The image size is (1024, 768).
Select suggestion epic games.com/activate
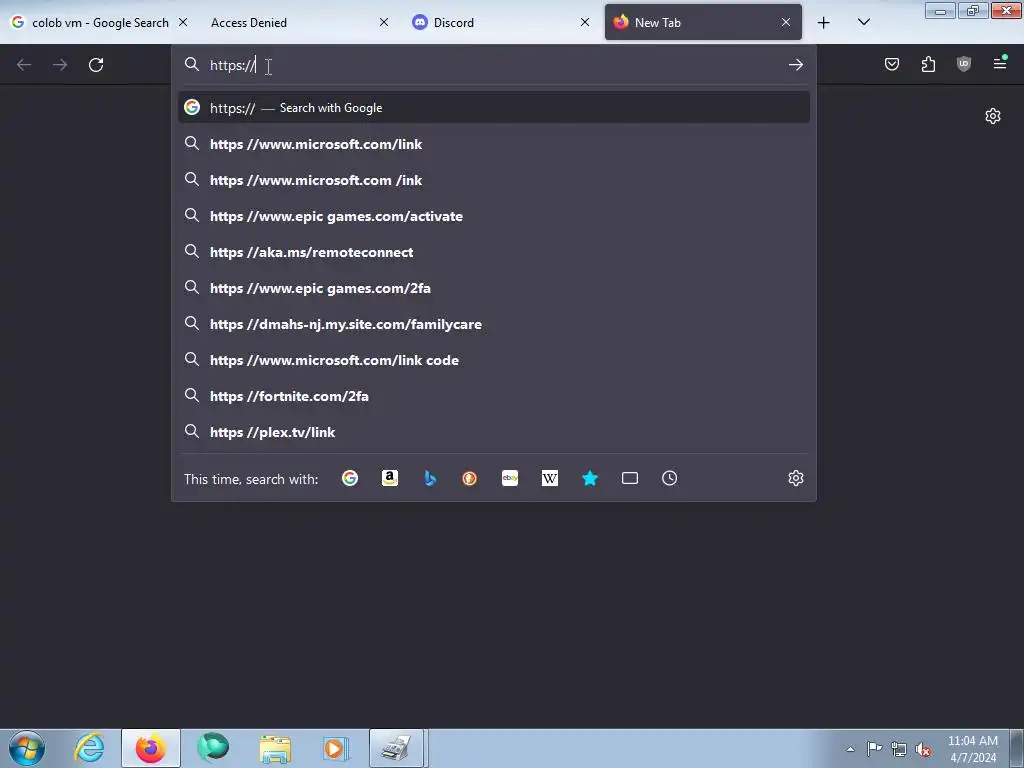coord(494,216)
